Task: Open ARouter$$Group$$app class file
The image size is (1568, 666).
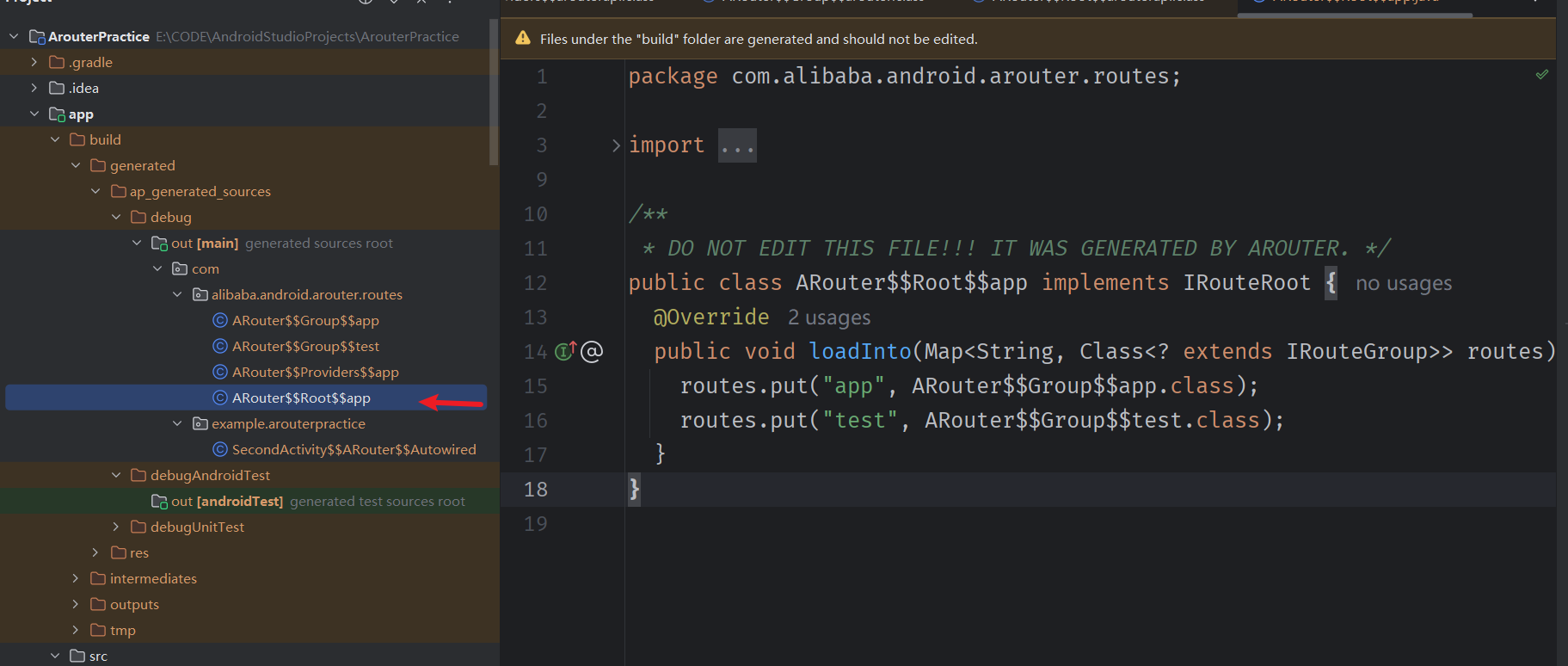Action: click(x=305, y=320)
